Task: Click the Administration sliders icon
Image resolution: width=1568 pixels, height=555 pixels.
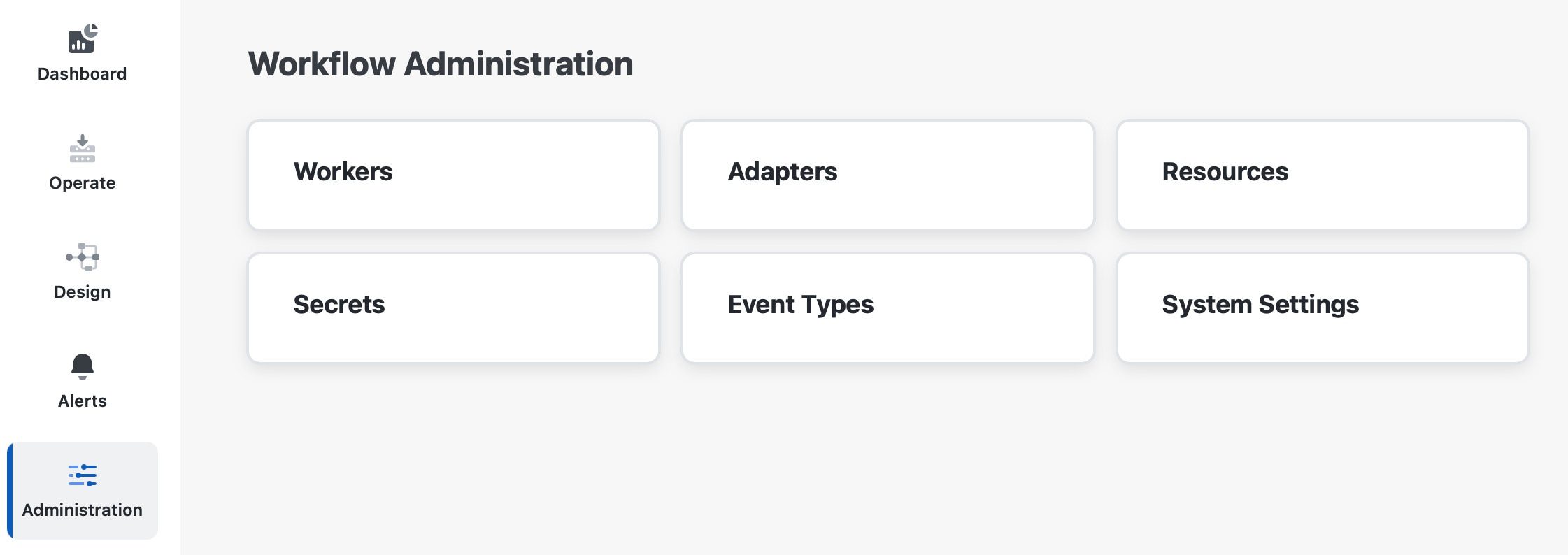Action: pyautogui.click(x=83, y=475)
